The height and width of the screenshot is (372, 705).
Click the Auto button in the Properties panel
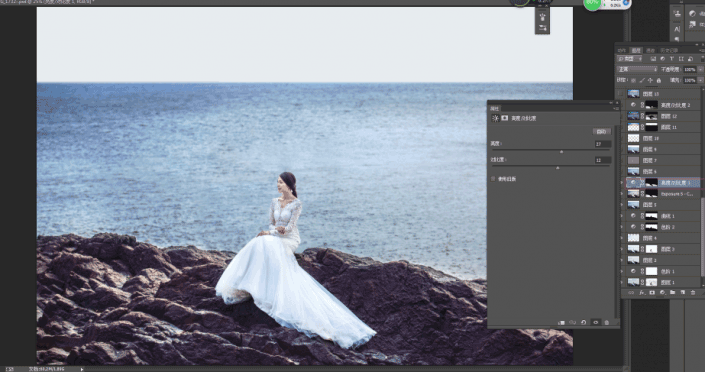pos(602,131)
